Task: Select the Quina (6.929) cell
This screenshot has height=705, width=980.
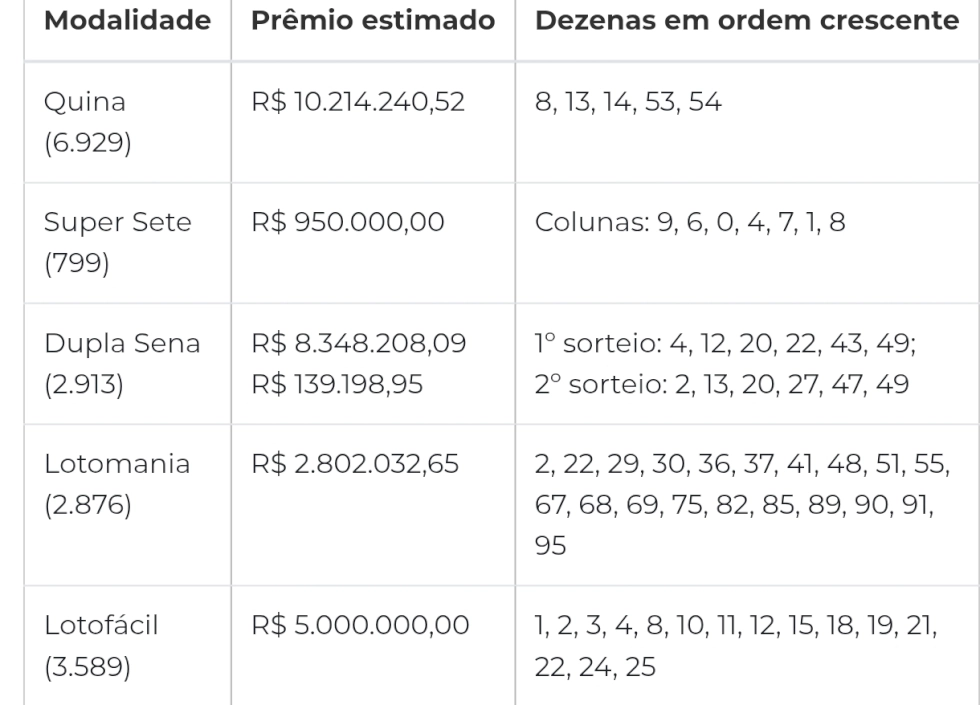Action: pos(128,122)
